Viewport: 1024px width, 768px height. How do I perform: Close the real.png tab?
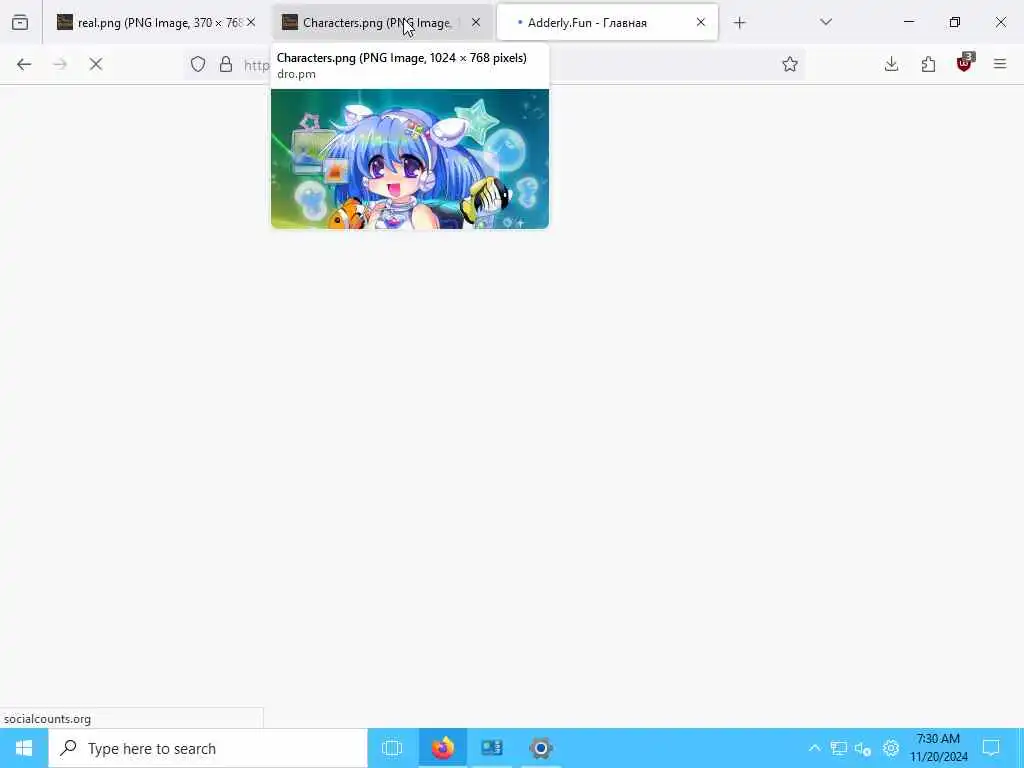click(x=251, y=23)
